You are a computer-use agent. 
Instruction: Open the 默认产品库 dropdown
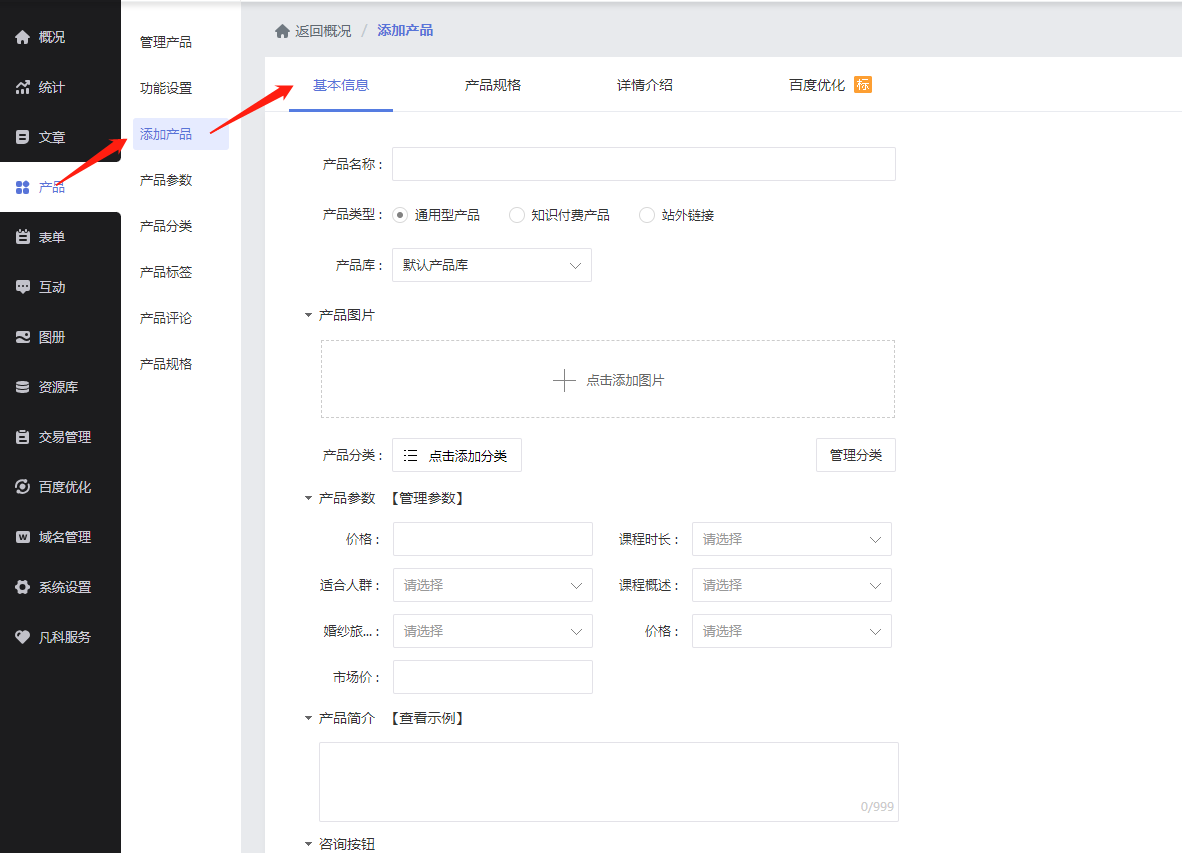491,265
